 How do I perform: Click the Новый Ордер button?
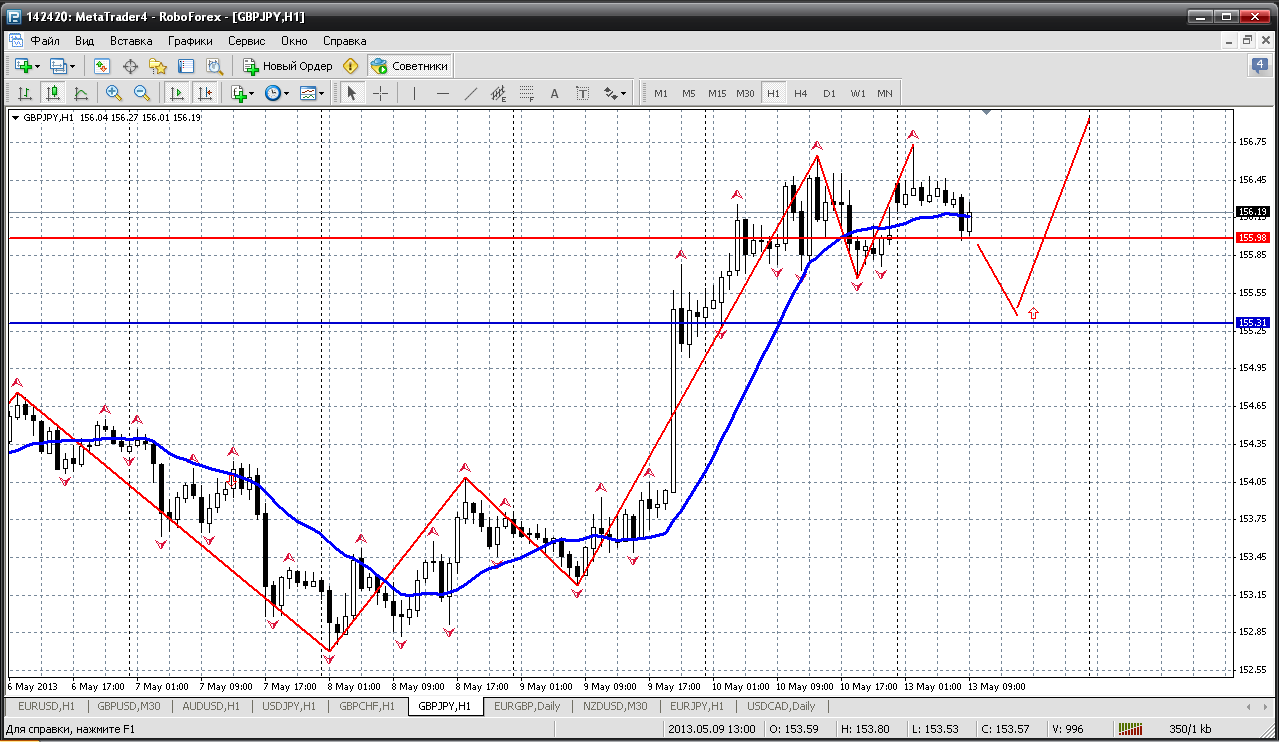(x=288, y=66)
